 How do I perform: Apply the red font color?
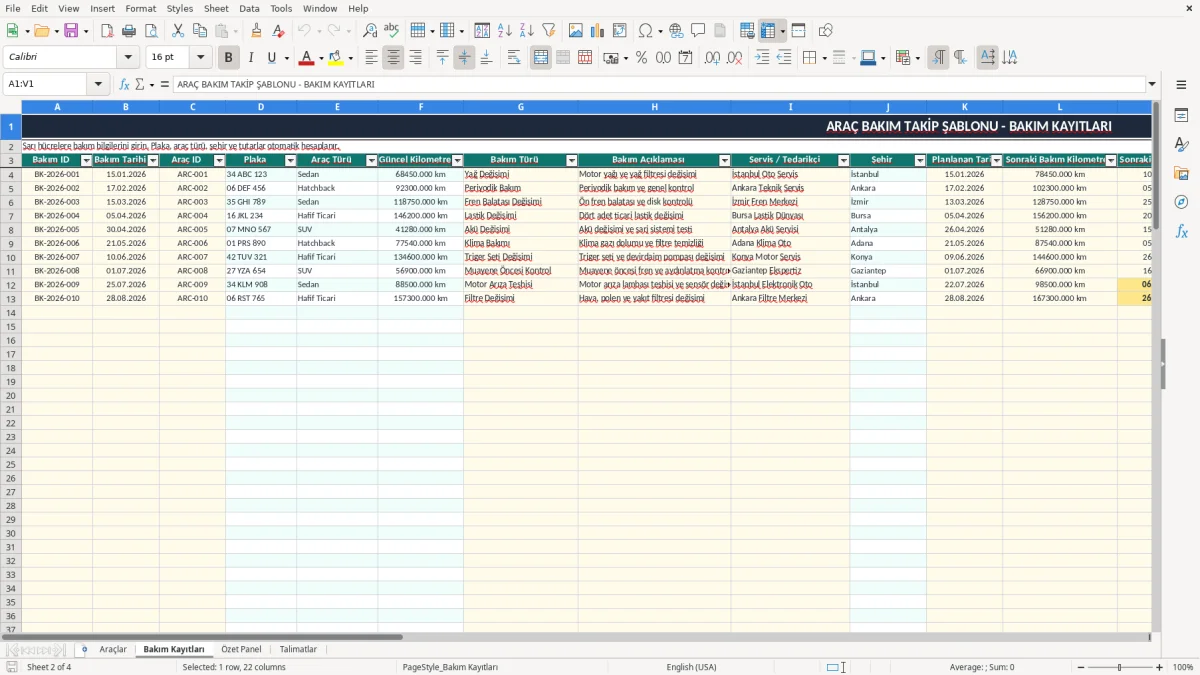click(x=307, y=58)
